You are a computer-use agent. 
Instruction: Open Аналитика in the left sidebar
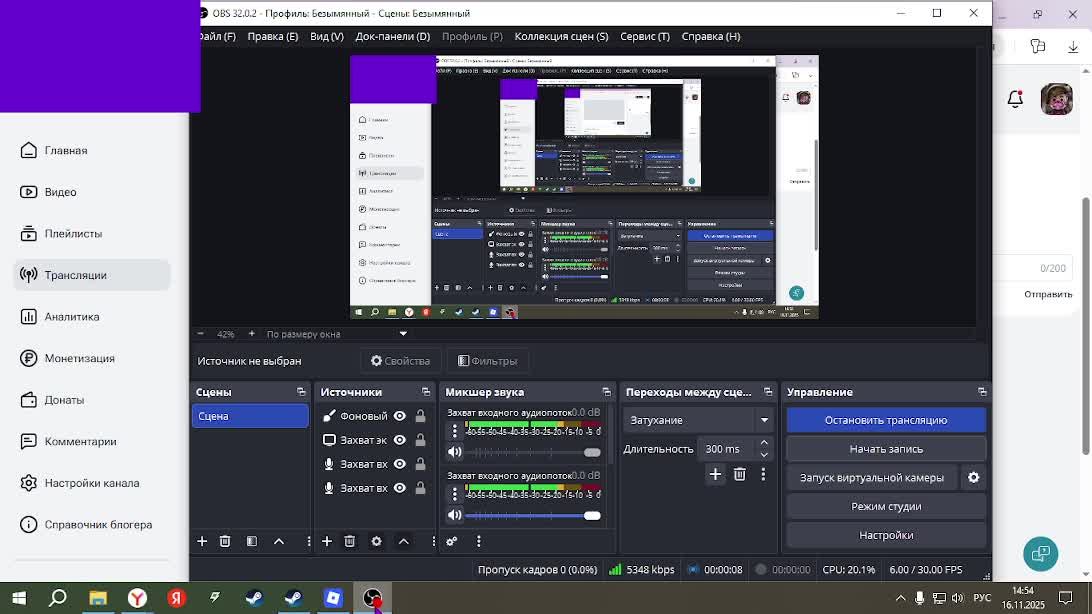click(x=72, y=317)
